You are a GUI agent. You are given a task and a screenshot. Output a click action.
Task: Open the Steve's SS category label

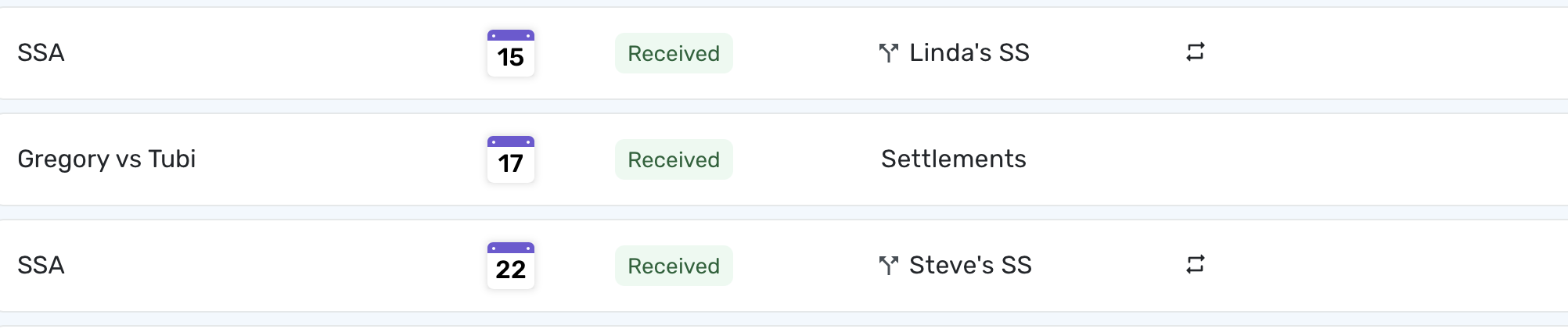click(970, 266)
